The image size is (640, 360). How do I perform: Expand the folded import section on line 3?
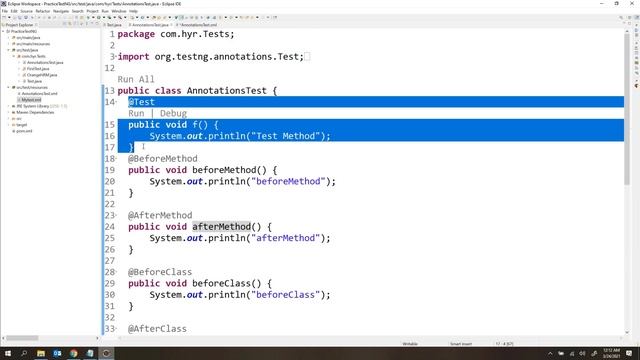point(116,56)
